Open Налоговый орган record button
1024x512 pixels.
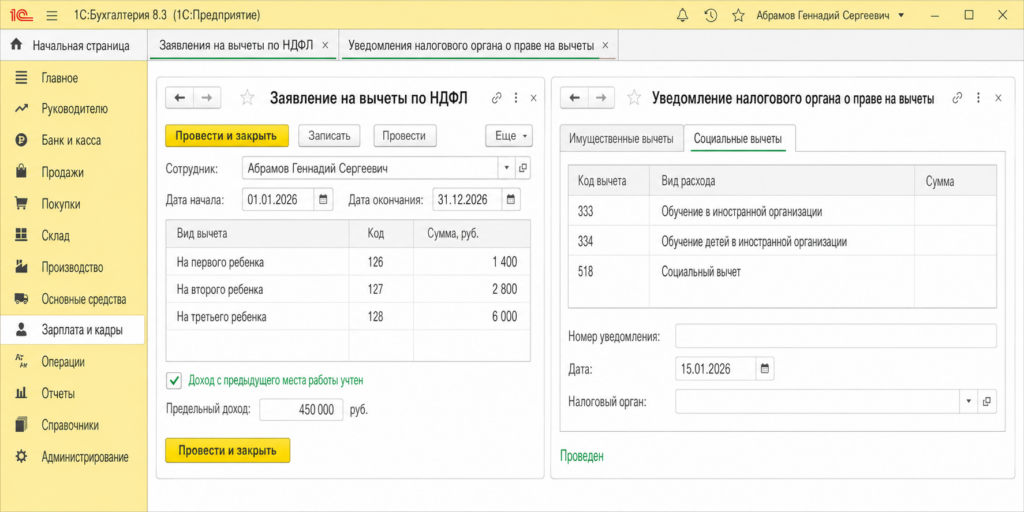(987, 401)
